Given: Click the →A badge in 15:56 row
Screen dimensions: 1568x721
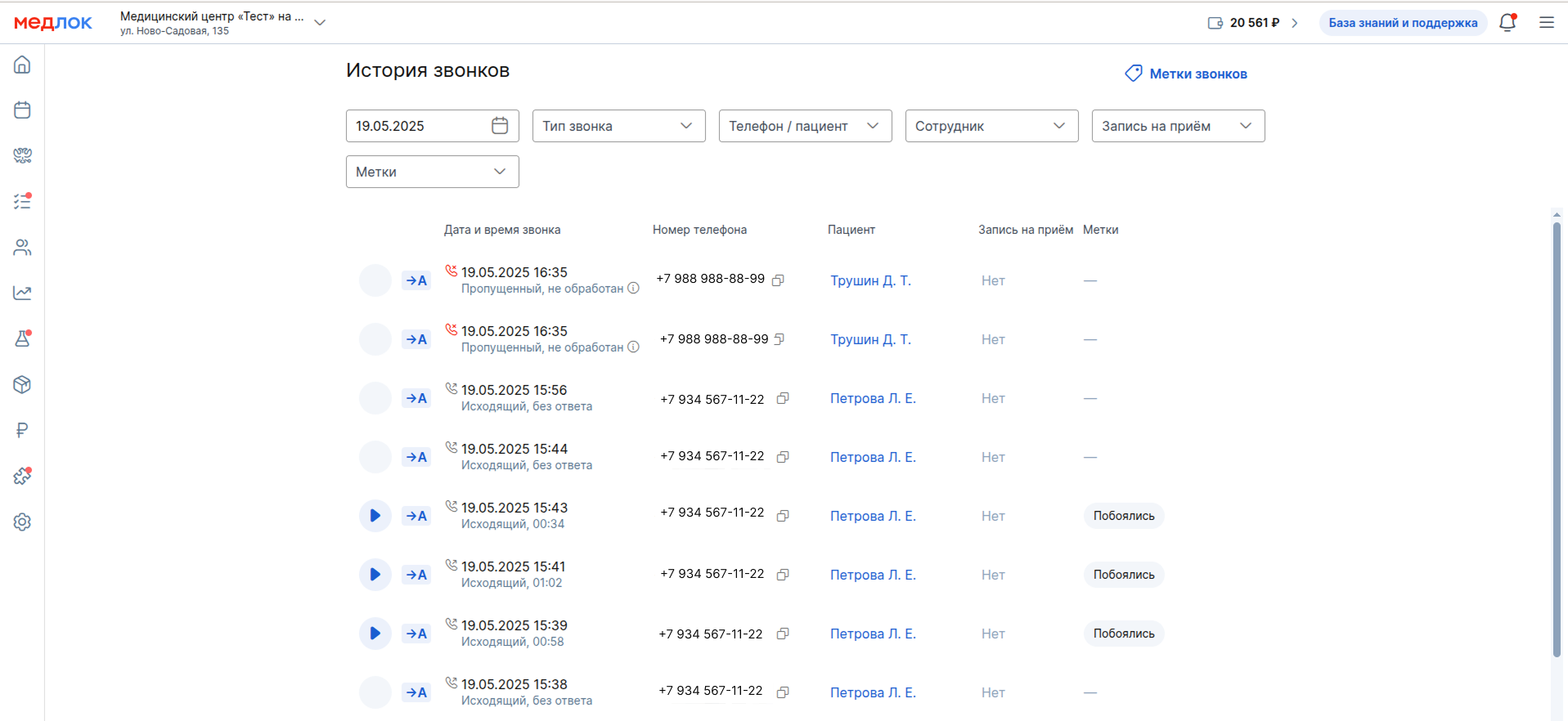Looking at the screenshot, I should [x=416, y=398].
